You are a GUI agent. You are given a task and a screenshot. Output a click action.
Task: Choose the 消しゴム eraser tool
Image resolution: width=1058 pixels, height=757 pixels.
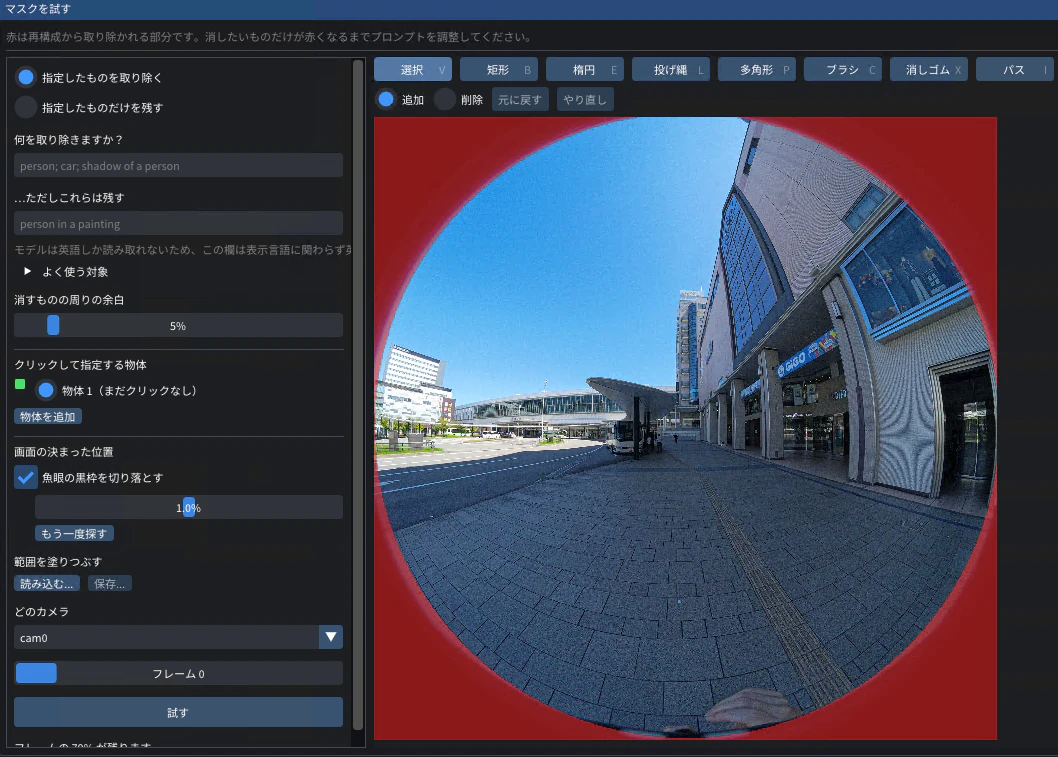(x=929, y=69)
